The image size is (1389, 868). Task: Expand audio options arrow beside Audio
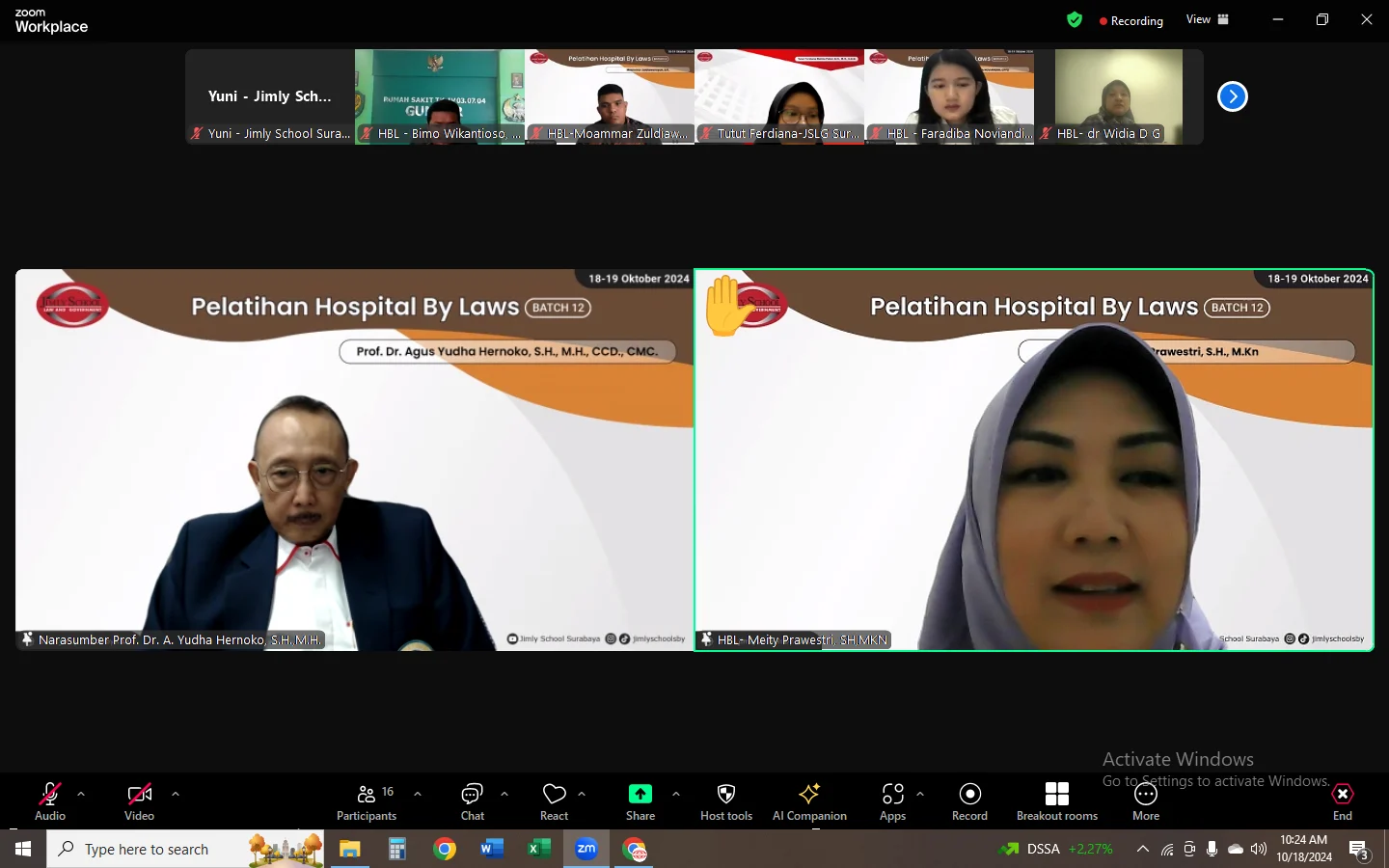pos(81,795)
